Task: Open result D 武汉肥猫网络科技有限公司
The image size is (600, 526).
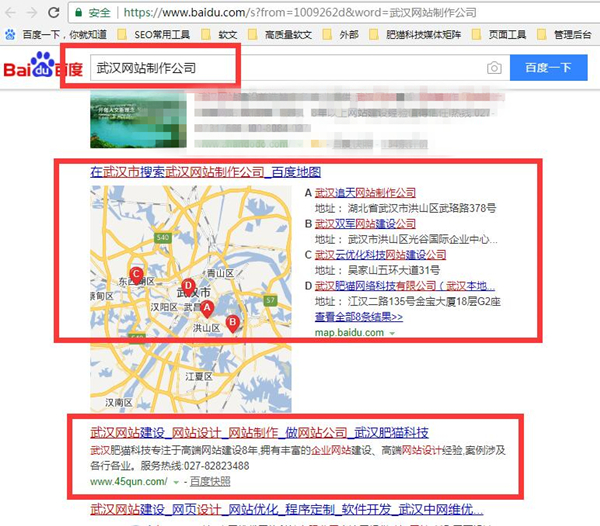Action: [404, 286]
